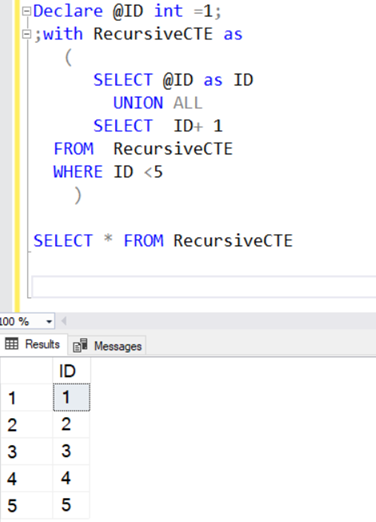The height and width of the screenshot is (522, 376).
Task: Select row header number 2
Action: [27, 425]
